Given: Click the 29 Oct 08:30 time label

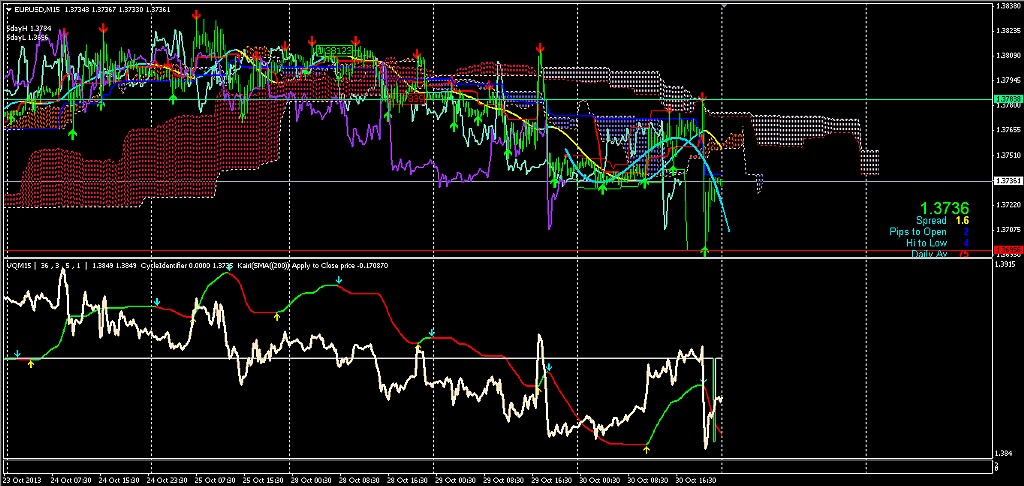Looking at the screenshot, I should [502, 480].
